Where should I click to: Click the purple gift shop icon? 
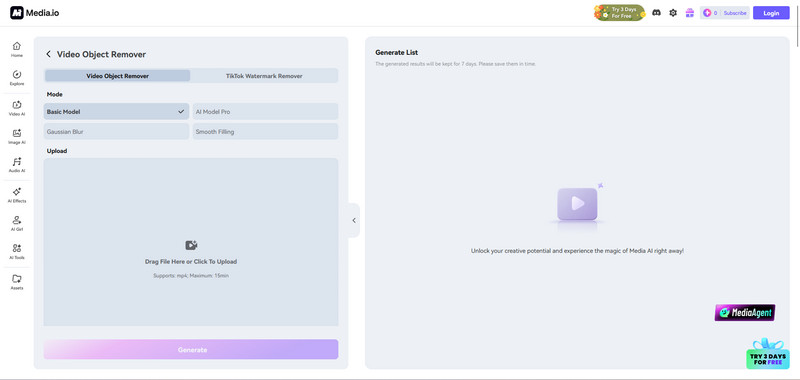click(690, 13)
